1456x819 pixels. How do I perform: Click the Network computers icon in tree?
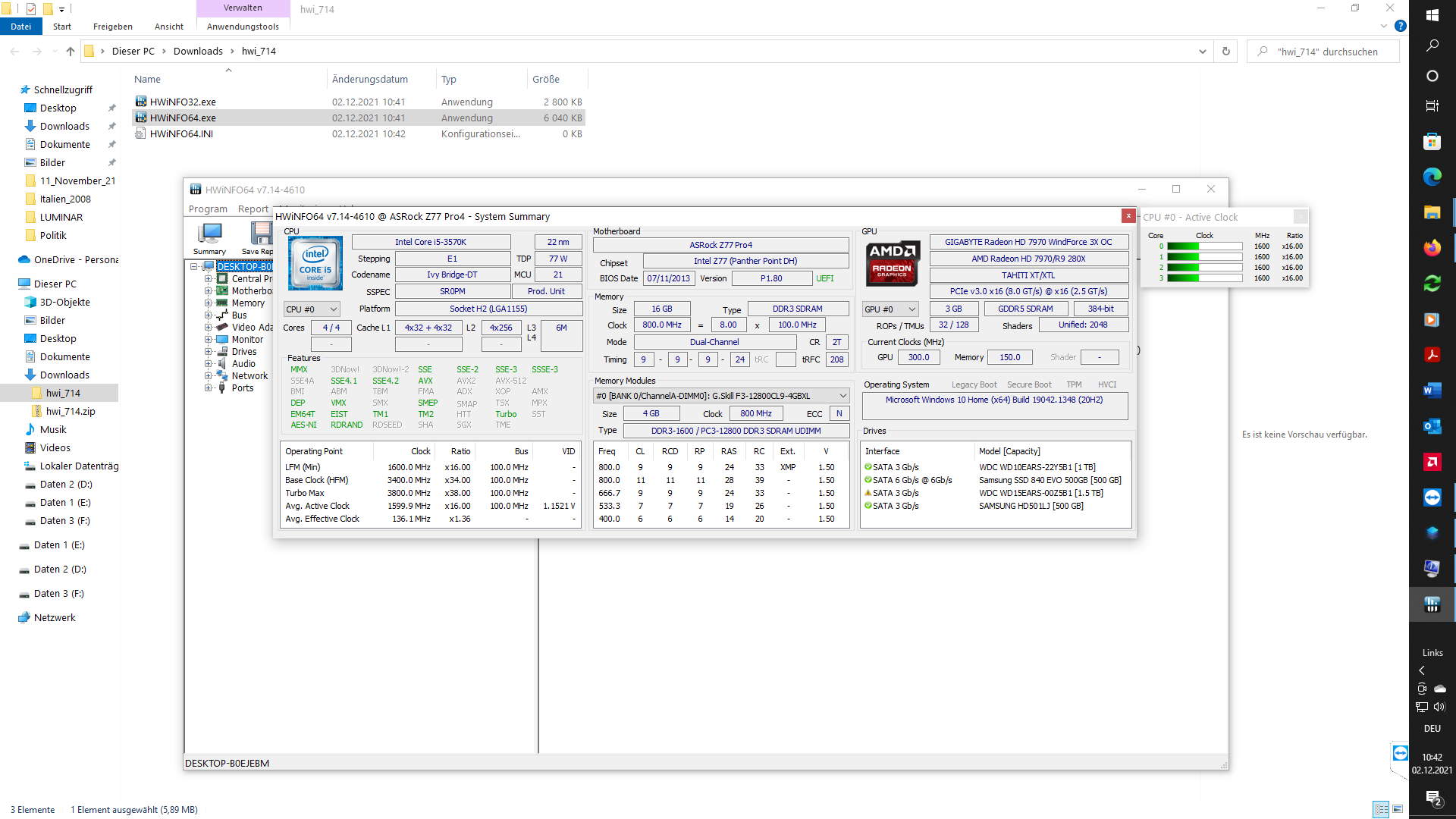(x=222, y=376)
